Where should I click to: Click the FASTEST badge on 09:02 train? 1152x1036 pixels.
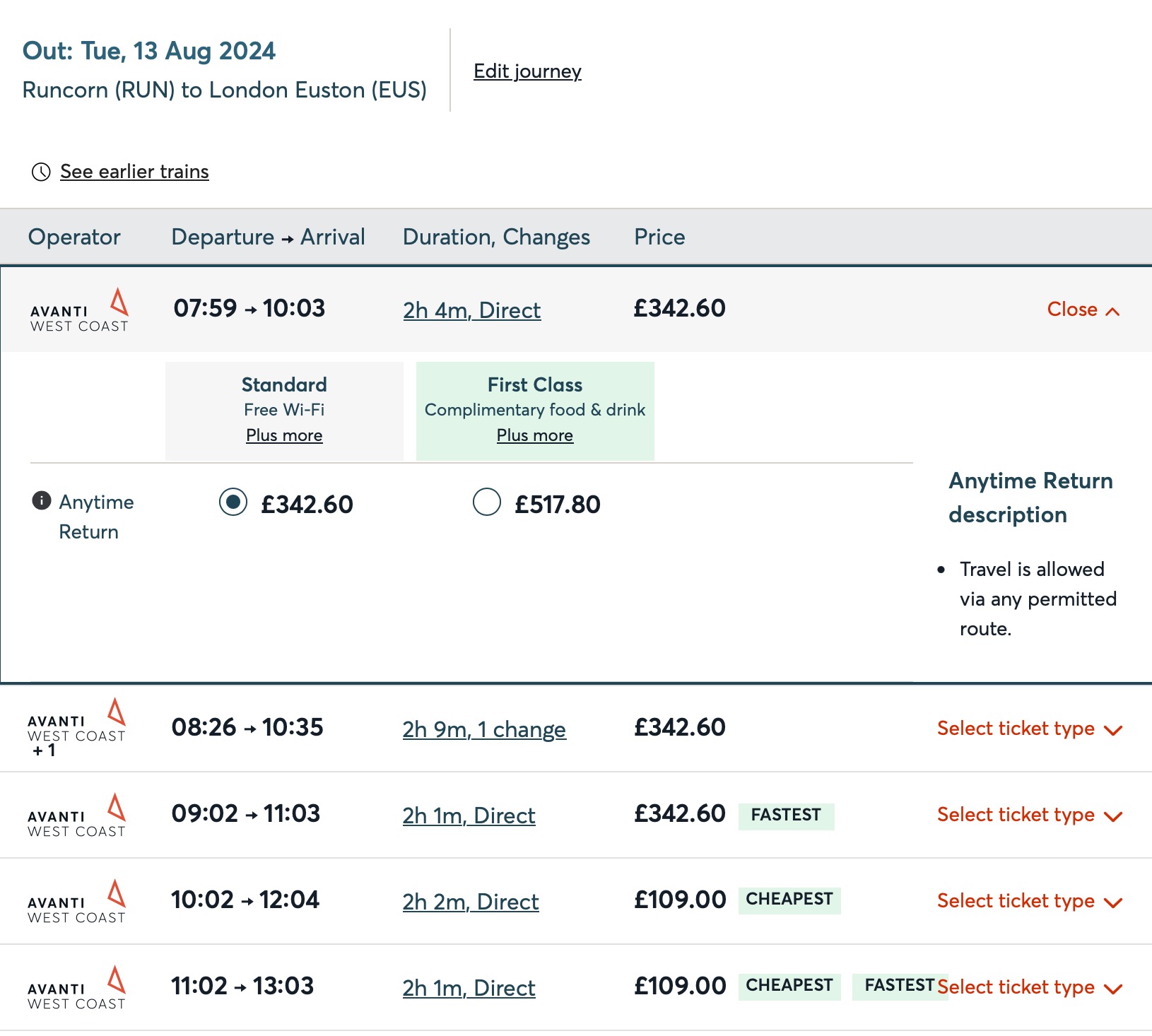coord(786,816)
